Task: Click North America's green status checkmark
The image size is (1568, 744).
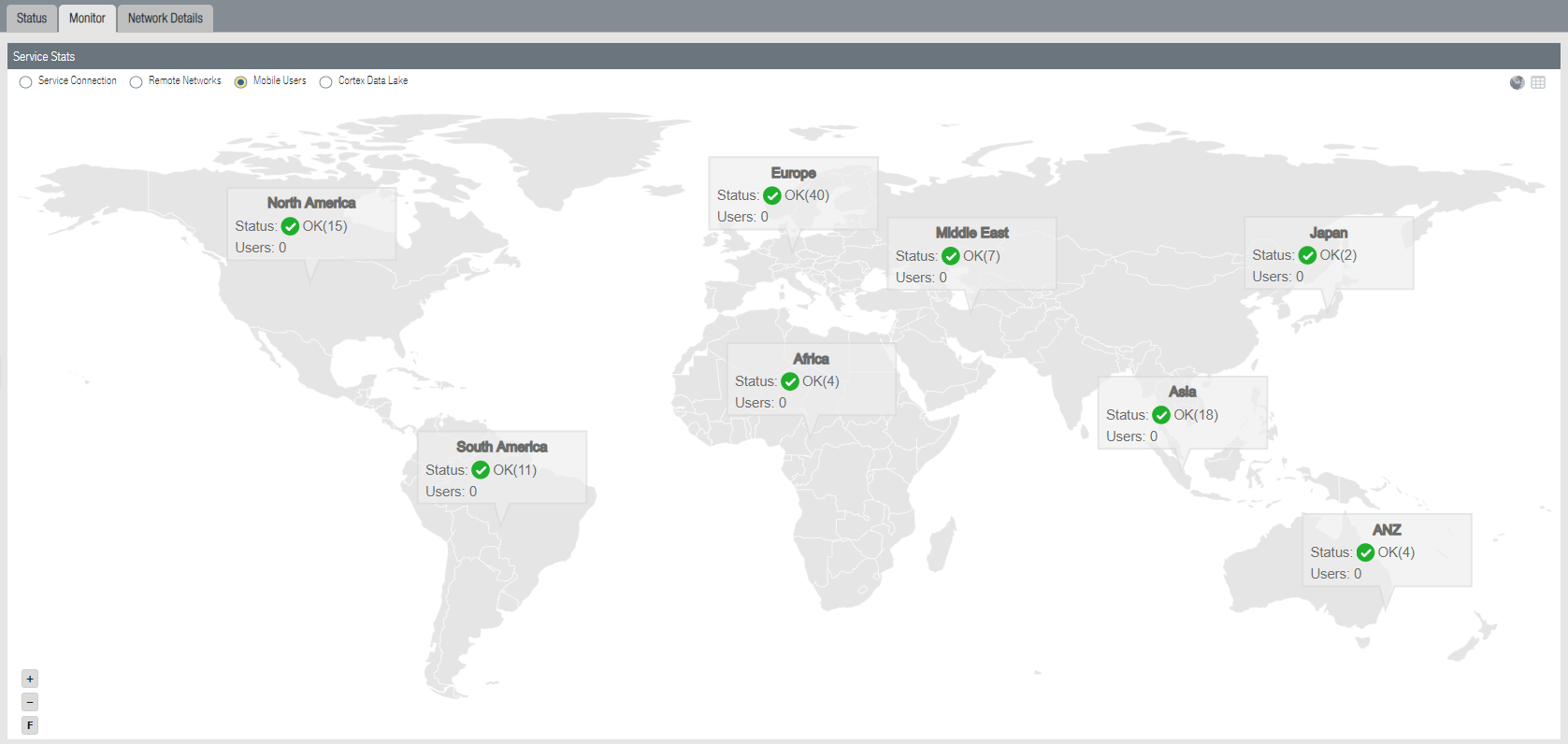Action: (290, 226)
